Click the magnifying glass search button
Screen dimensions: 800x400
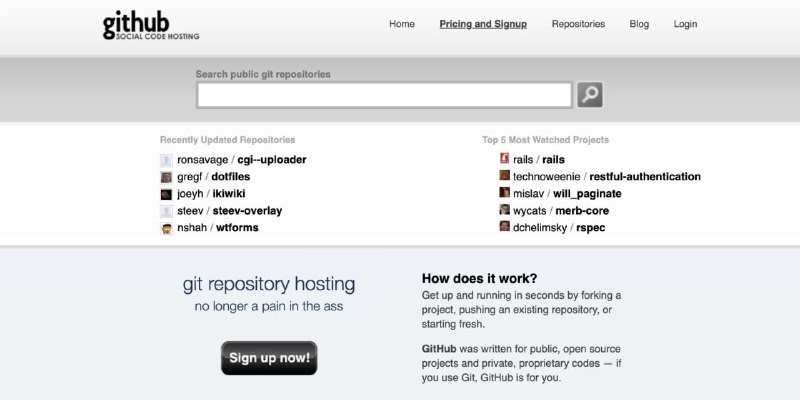590,95
